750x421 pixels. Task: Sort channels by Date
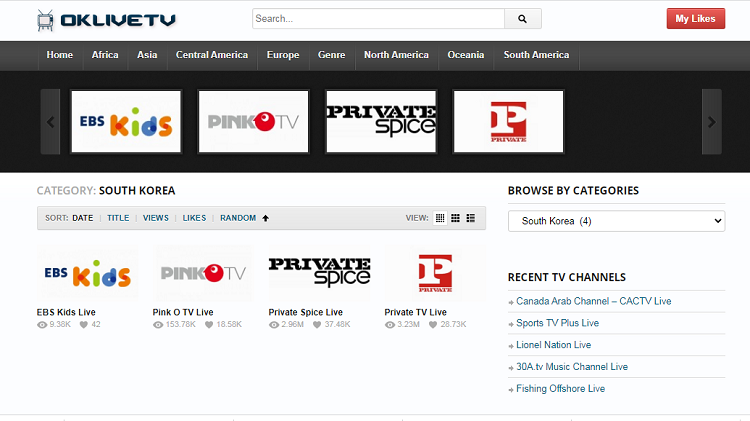83,218
